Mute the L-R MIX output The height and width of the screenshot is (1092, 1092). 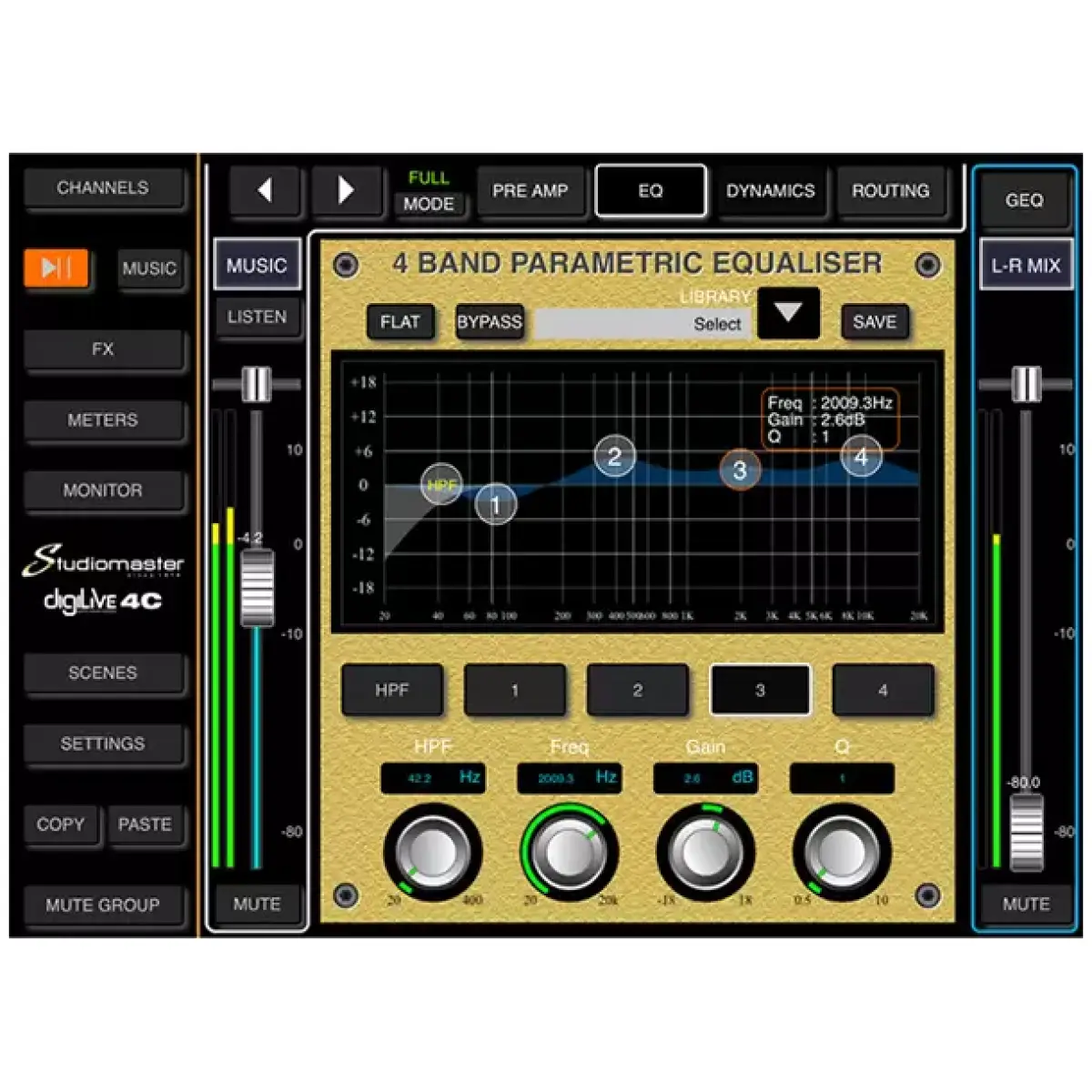(1026, 904)
